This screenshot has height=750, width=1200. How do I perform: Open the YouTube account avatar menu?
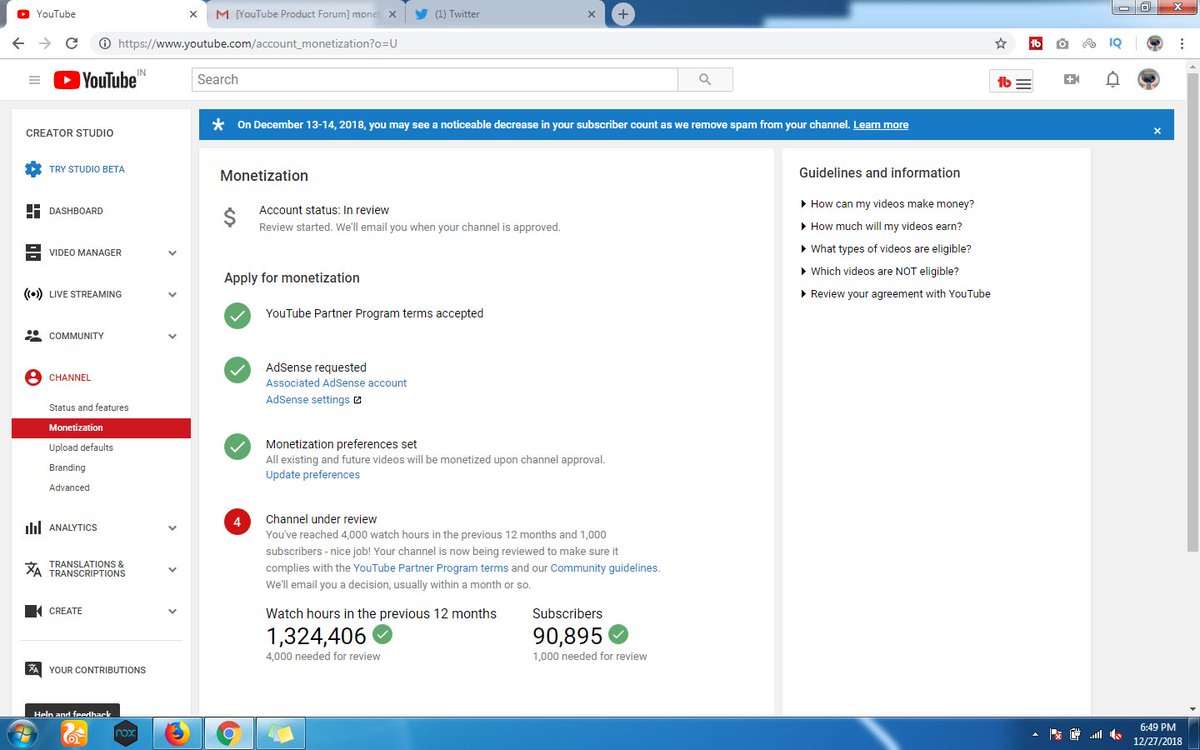pos(1149,80)
